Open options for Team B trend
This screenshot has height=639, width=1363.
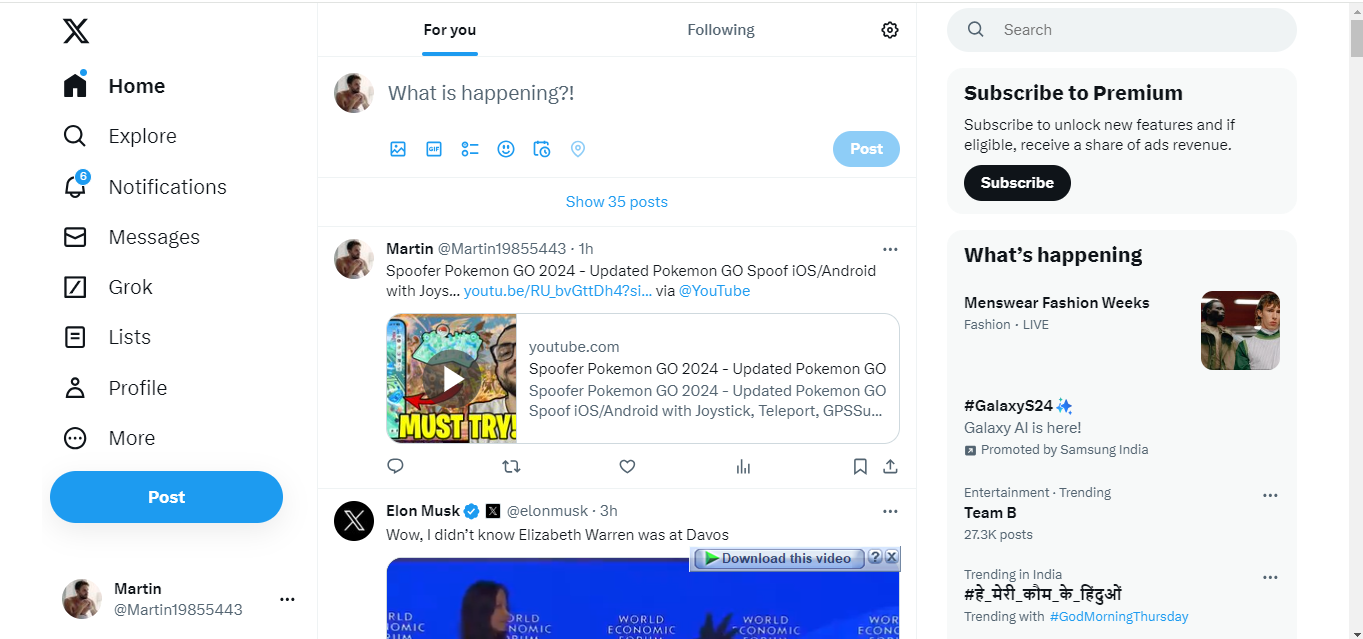coord(1270,495)
